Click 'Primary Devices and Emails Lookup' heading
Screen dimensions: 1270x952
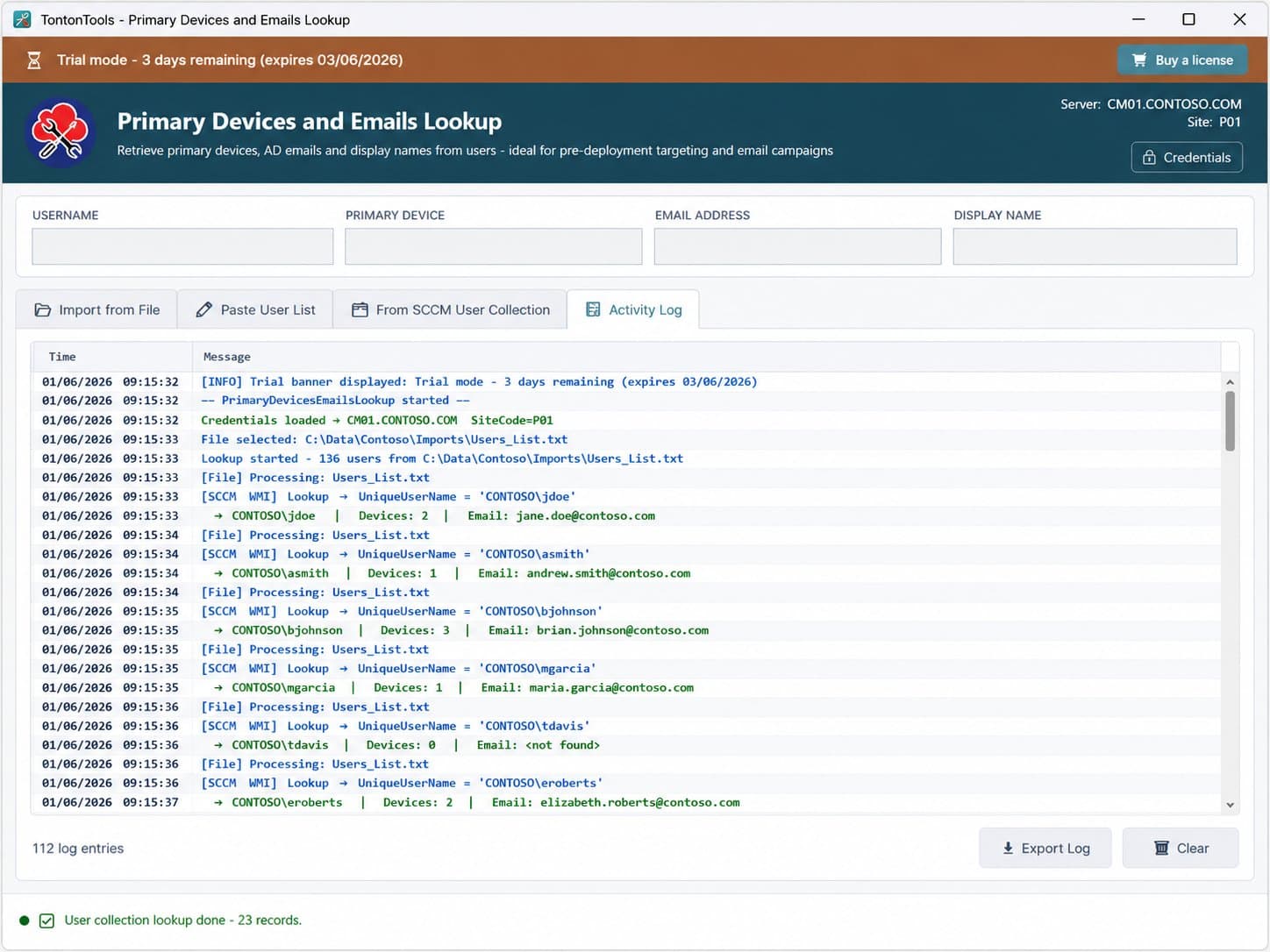(310, 121)
